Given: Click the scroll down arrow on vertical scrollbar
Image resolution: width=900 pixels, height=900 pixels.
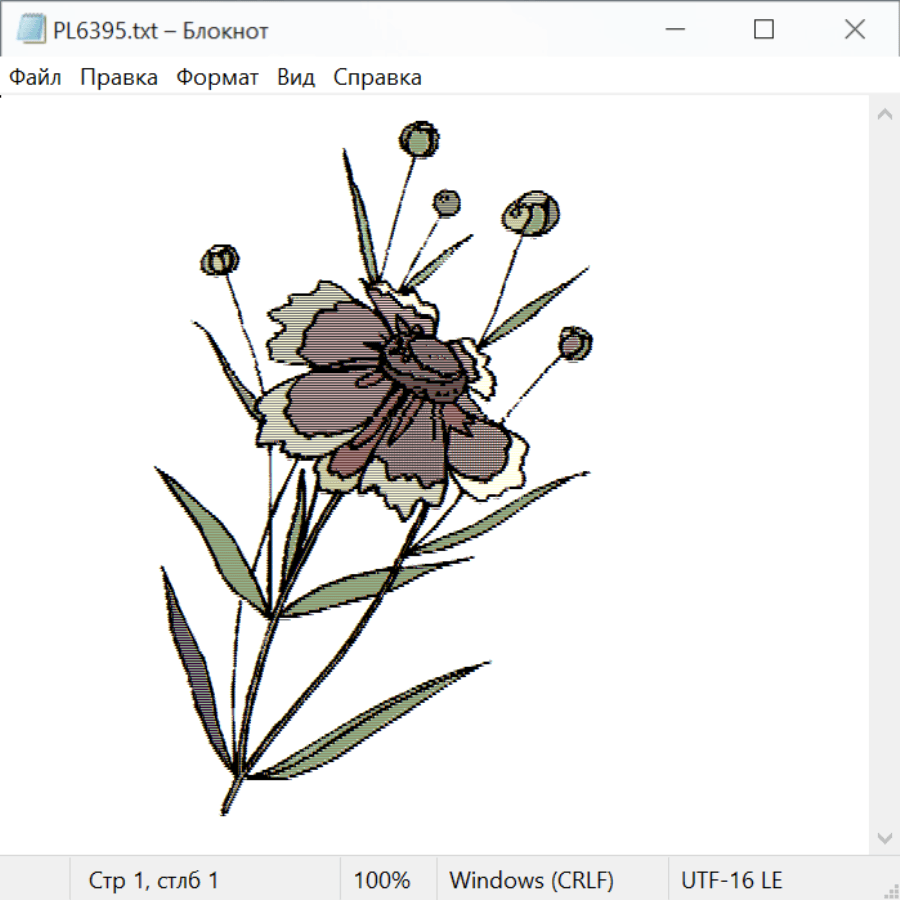Looking at the screenshot, I should pyautogui.click(x=884, y=837).
